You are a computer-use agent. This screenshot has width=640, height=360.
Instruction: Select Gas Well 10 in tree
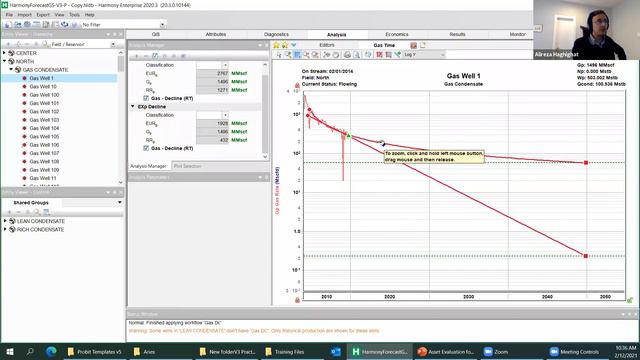coord(43,87)
